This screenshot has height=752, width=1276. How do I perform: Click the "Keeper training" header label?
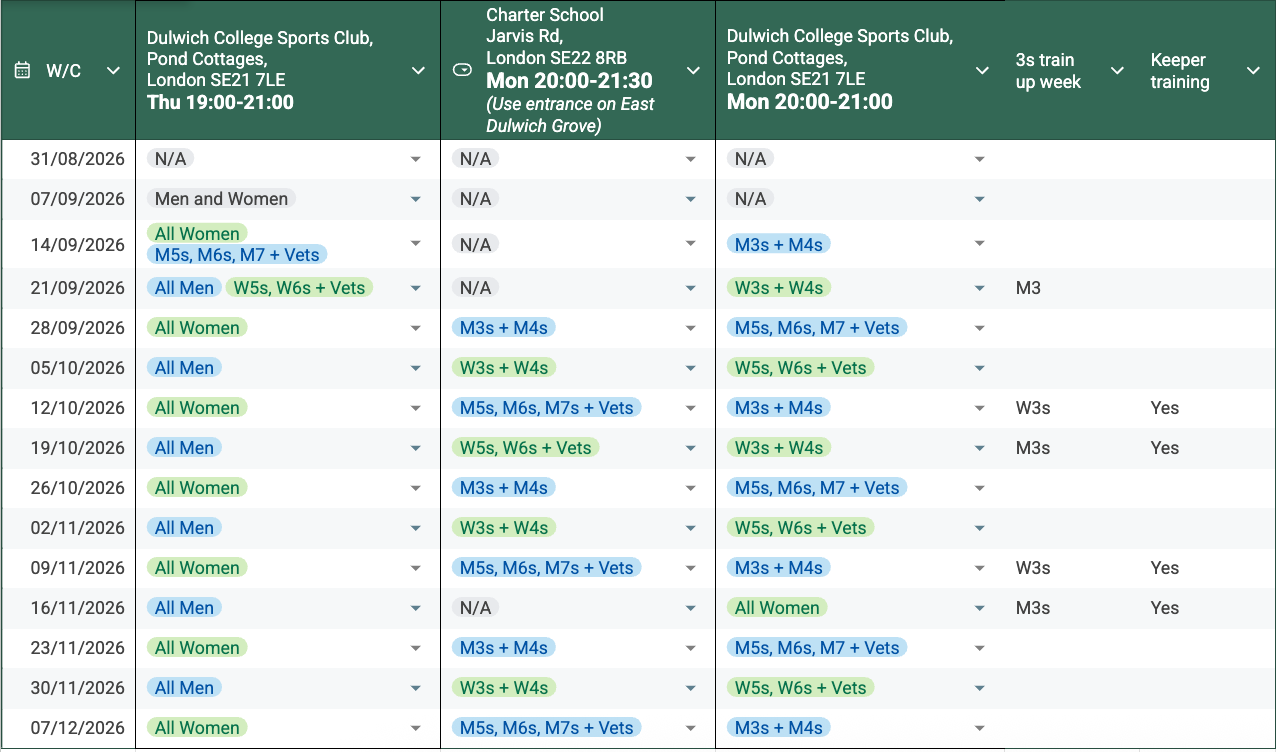coord(1180,71)
